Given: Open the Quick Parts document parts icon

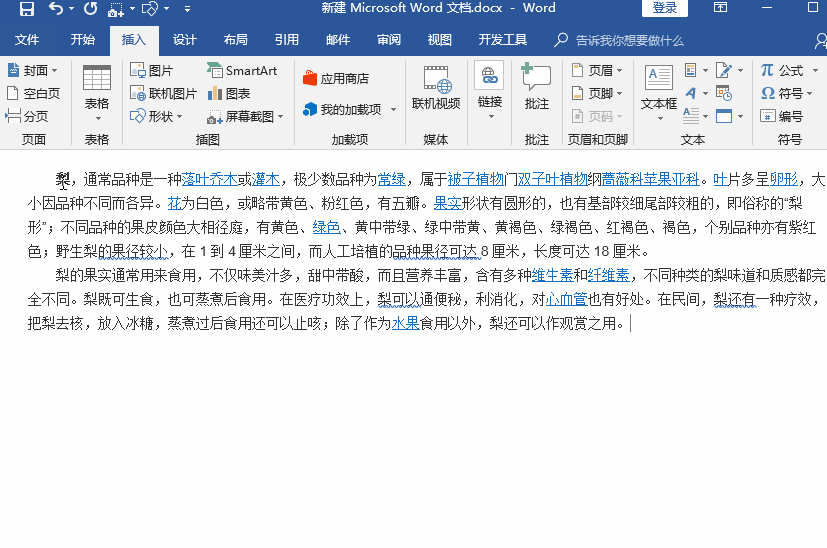Looking at the screenshot, I should [696, 70].
